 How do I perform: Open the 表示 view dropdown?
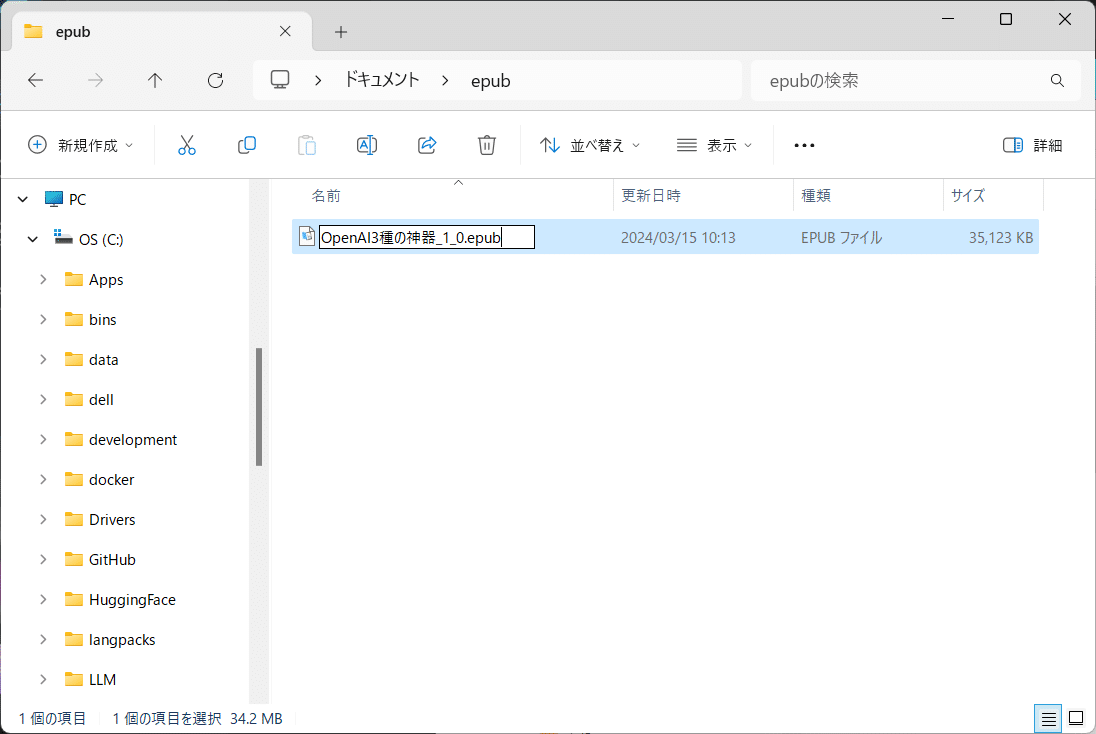click(x=714, y=145)
